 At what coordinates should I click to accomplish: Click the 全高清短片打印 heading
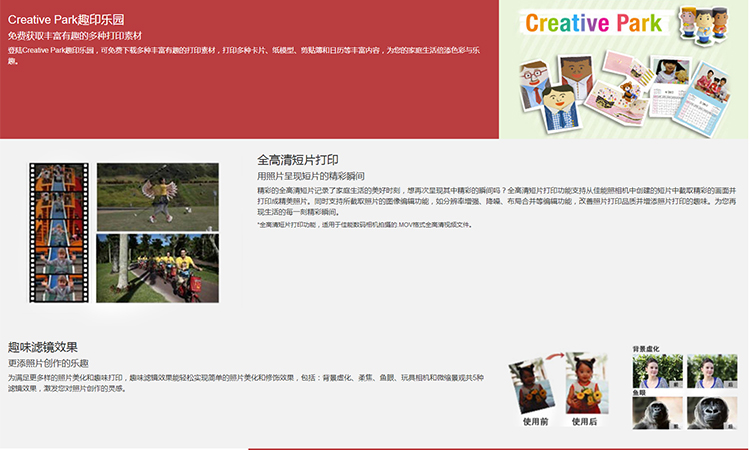click(x=298, y=160)
